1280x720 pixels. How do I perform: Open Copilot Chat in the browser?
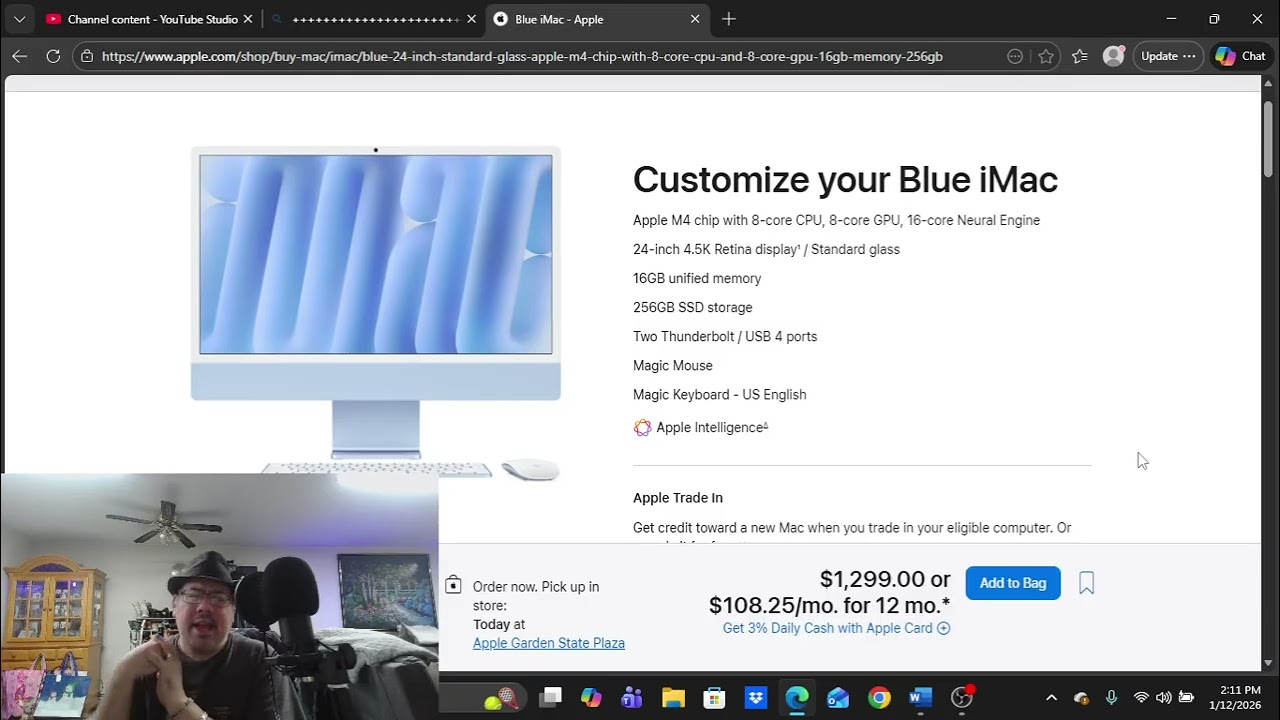[x=1241, y=56]
